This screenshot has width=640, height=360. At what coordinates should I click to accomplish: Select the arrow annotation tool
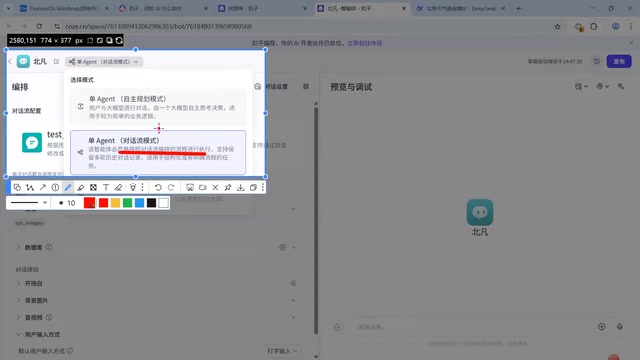42,187
